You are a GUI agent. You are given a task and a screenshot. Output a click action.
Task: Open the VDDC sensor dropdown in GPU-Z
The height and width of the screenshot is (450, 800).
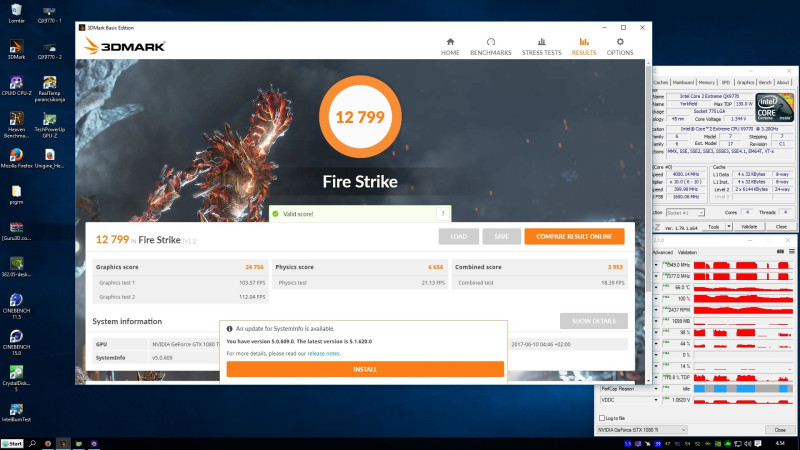coord(656,400)
